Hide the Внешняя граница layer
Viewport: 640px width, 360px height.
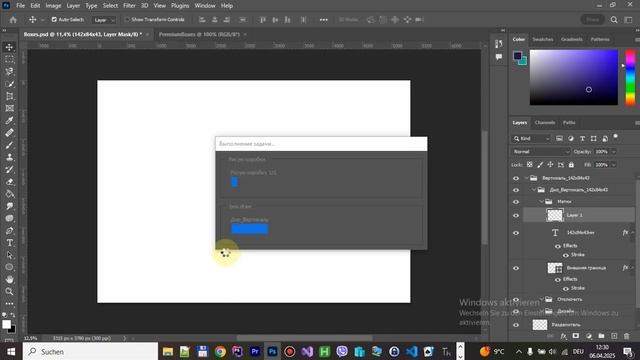tap(516, 268)
